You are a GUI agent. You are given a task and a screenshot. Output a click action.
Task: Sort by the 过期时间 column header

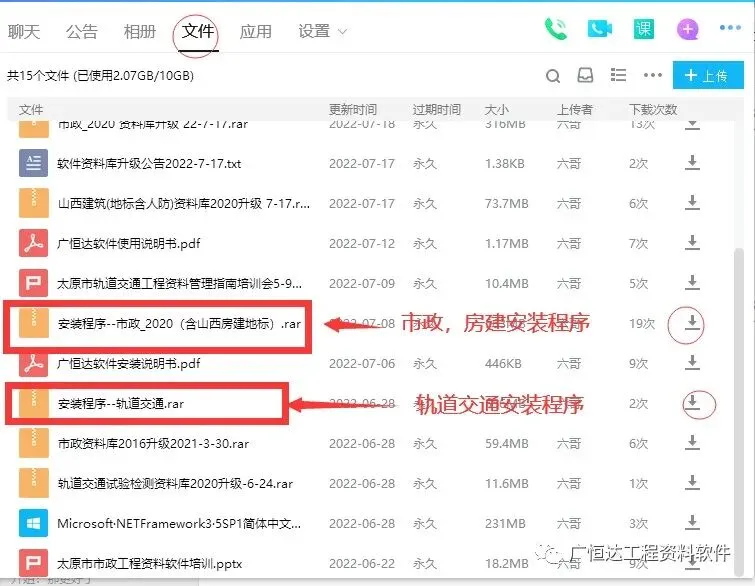pyautogui.click(x=436, y=109)
